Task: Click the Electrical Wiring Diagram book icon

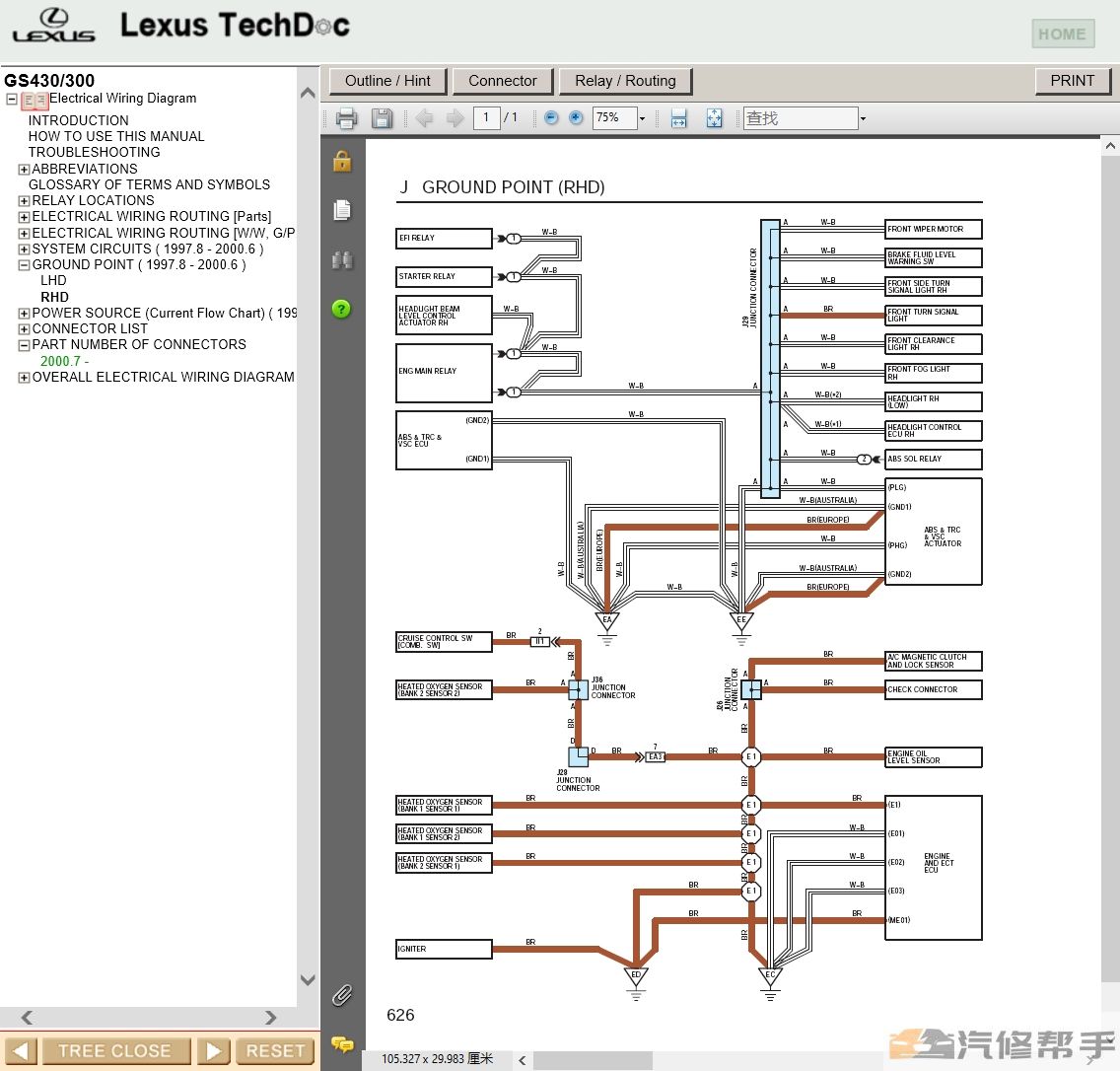Action: pos(35,101)
